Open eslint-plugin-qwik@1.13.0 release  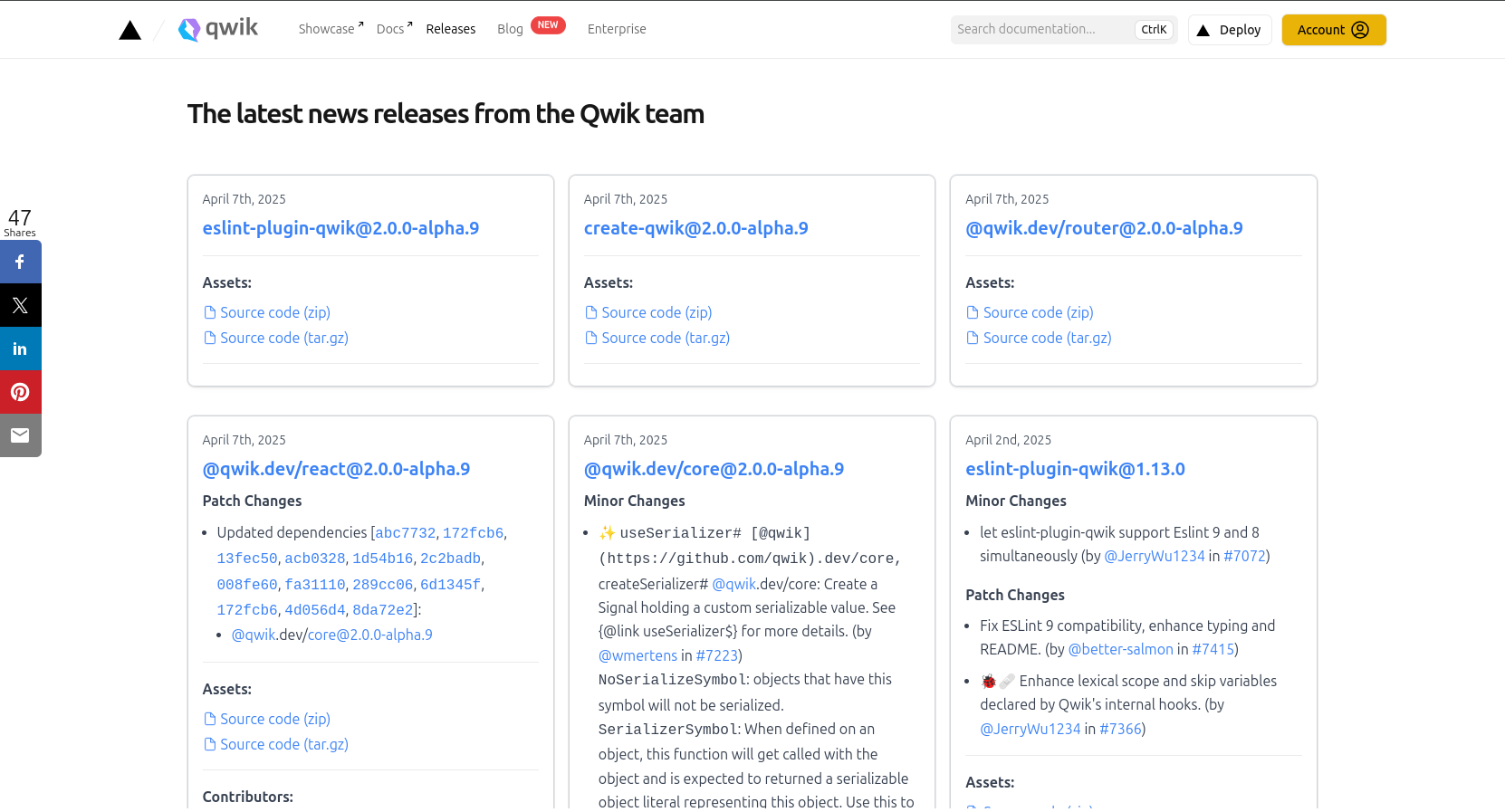[x=1075, y=469]
